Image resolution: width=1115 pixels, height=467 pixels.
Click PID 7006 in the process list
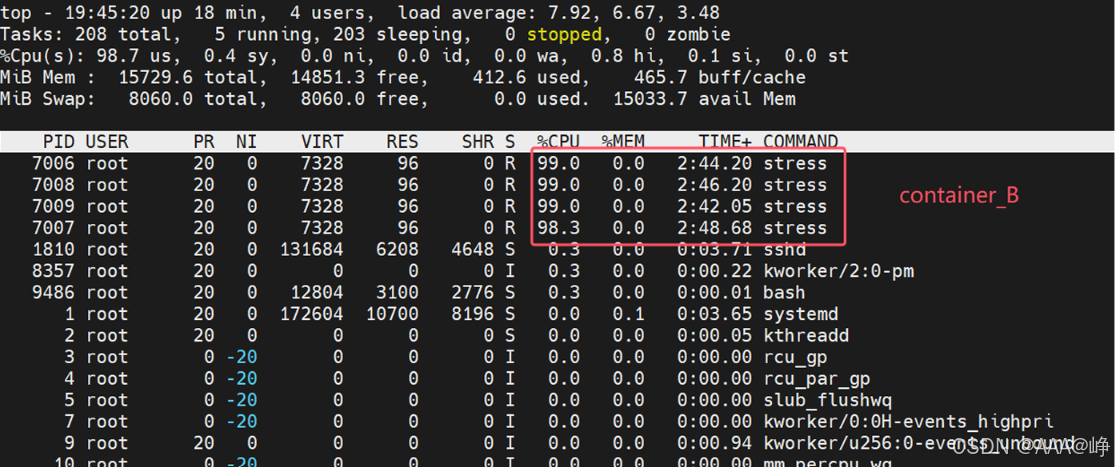[53, 163]
